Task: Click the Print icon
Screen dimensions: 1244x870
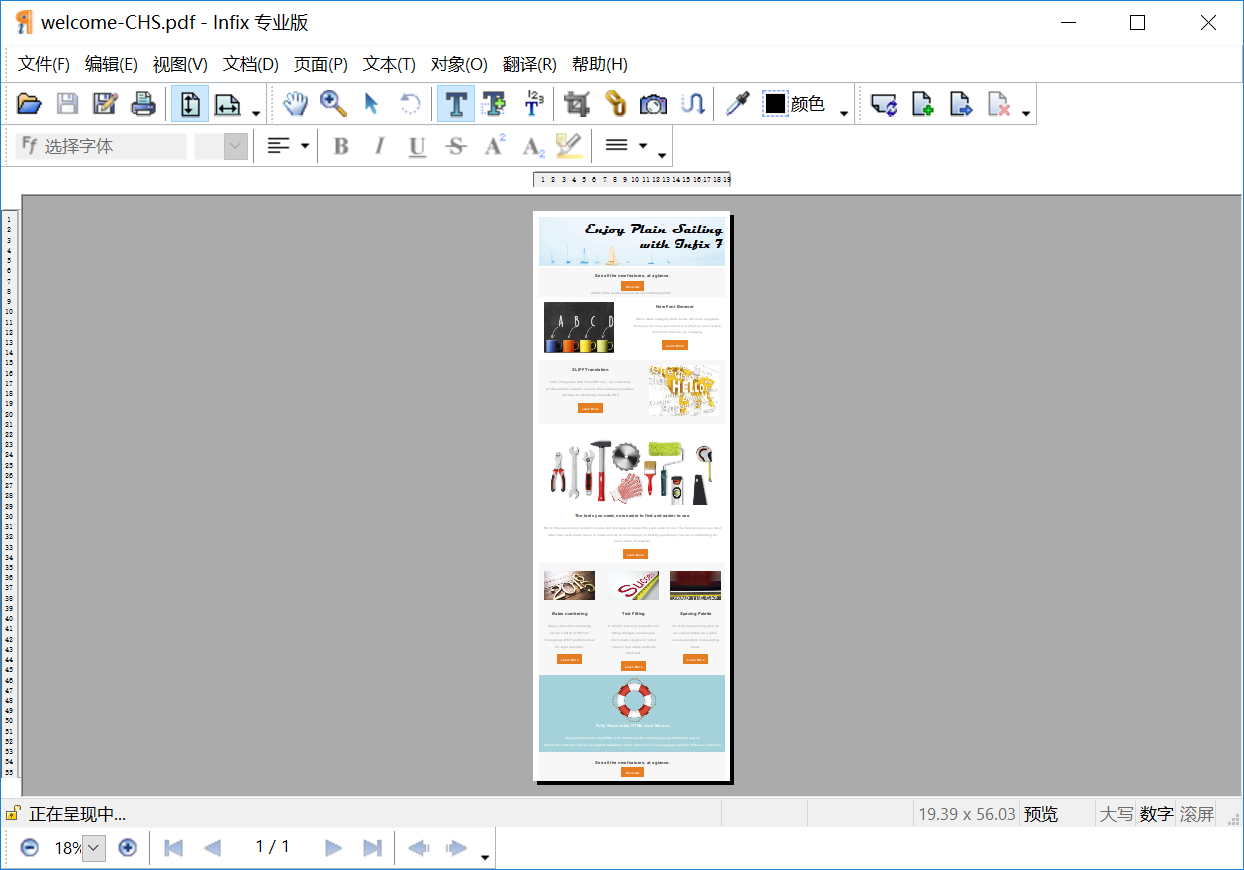Action: tap(144, 104)
